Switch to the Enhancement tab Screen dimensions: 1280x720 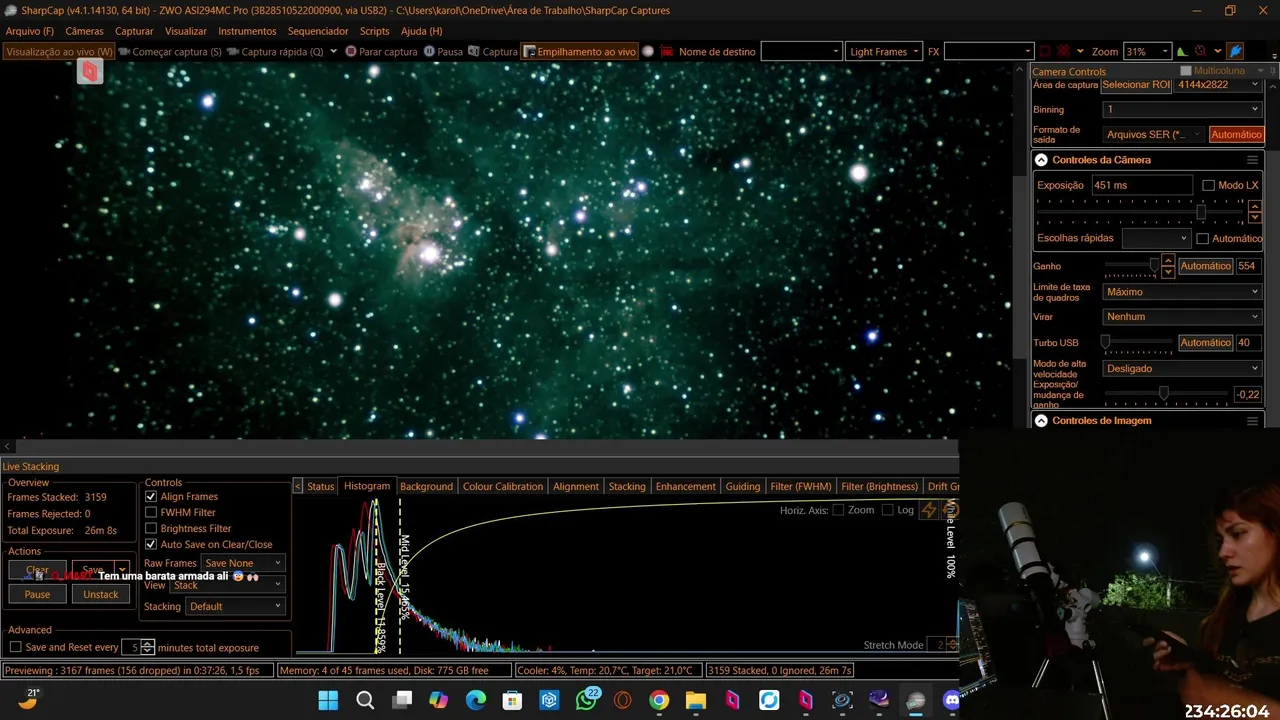tap(685, 486)
